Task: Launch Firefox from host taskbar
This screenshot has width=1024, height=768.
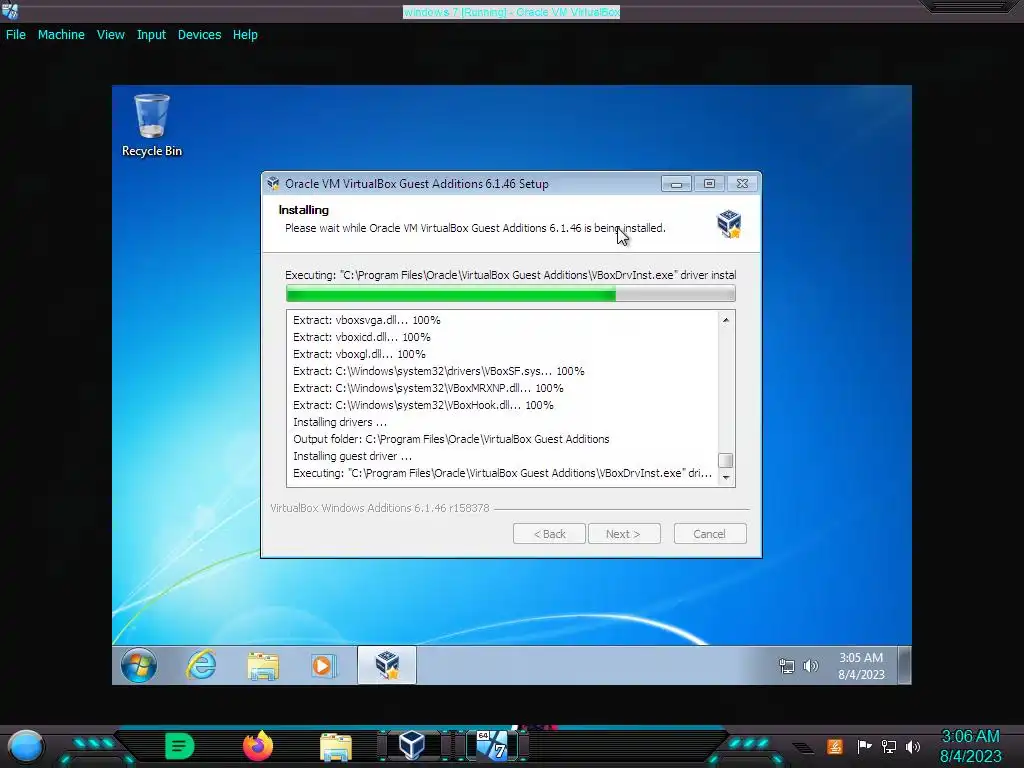Action: point(258,746)
